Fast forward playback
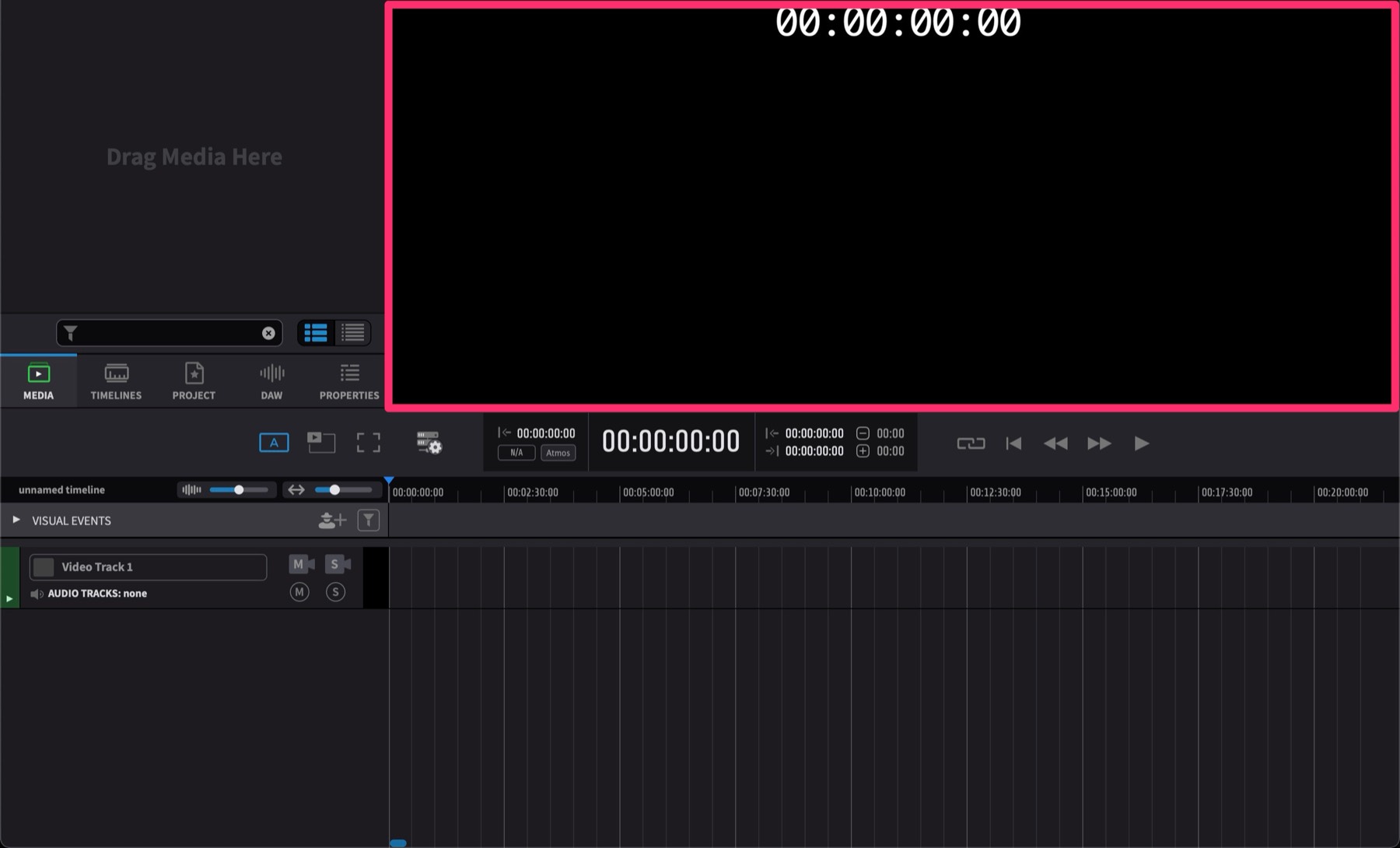This screenshot has width=1400, height=848. [1099, 443]
